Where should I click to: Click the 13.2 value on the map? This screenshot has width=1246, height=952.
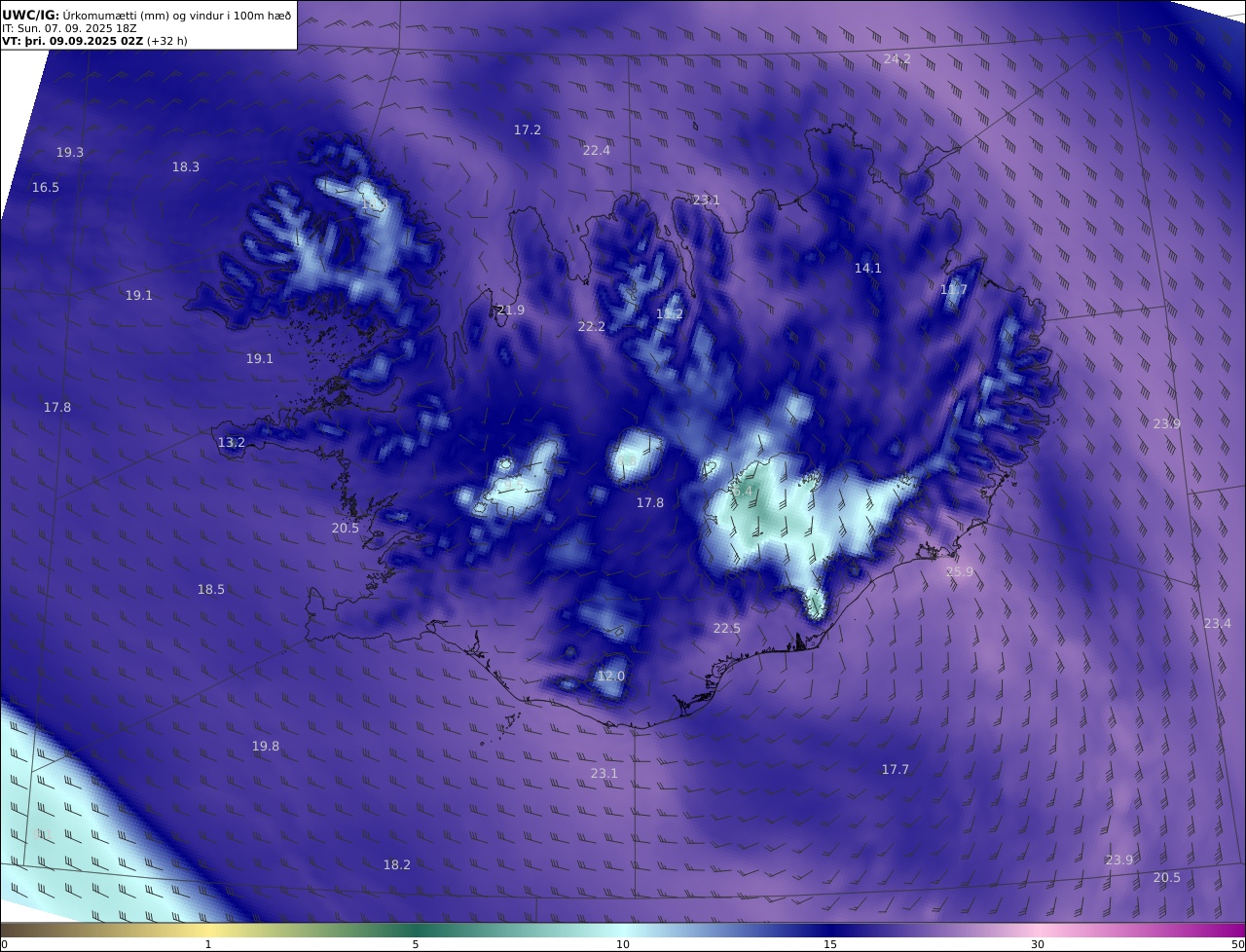point(232,443)
